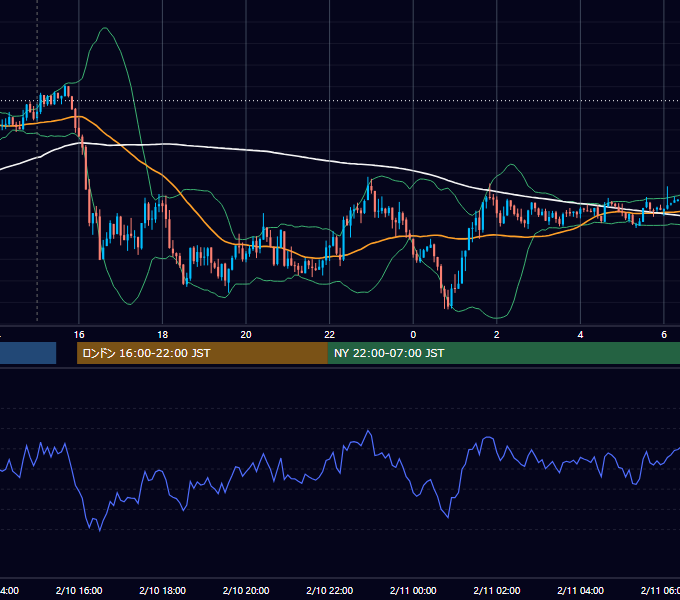
Task: Click the 16 hour axis label
Action: [79, 334]
